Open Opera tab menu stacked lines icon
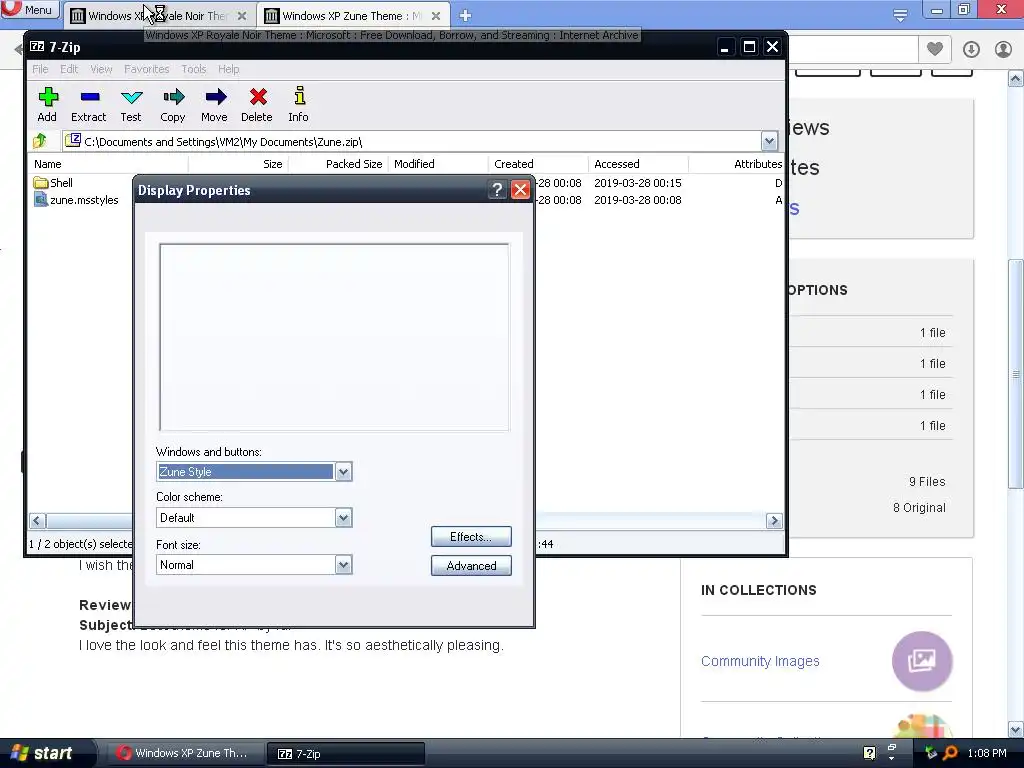The image size is (1024, 768). click(900, 15)
